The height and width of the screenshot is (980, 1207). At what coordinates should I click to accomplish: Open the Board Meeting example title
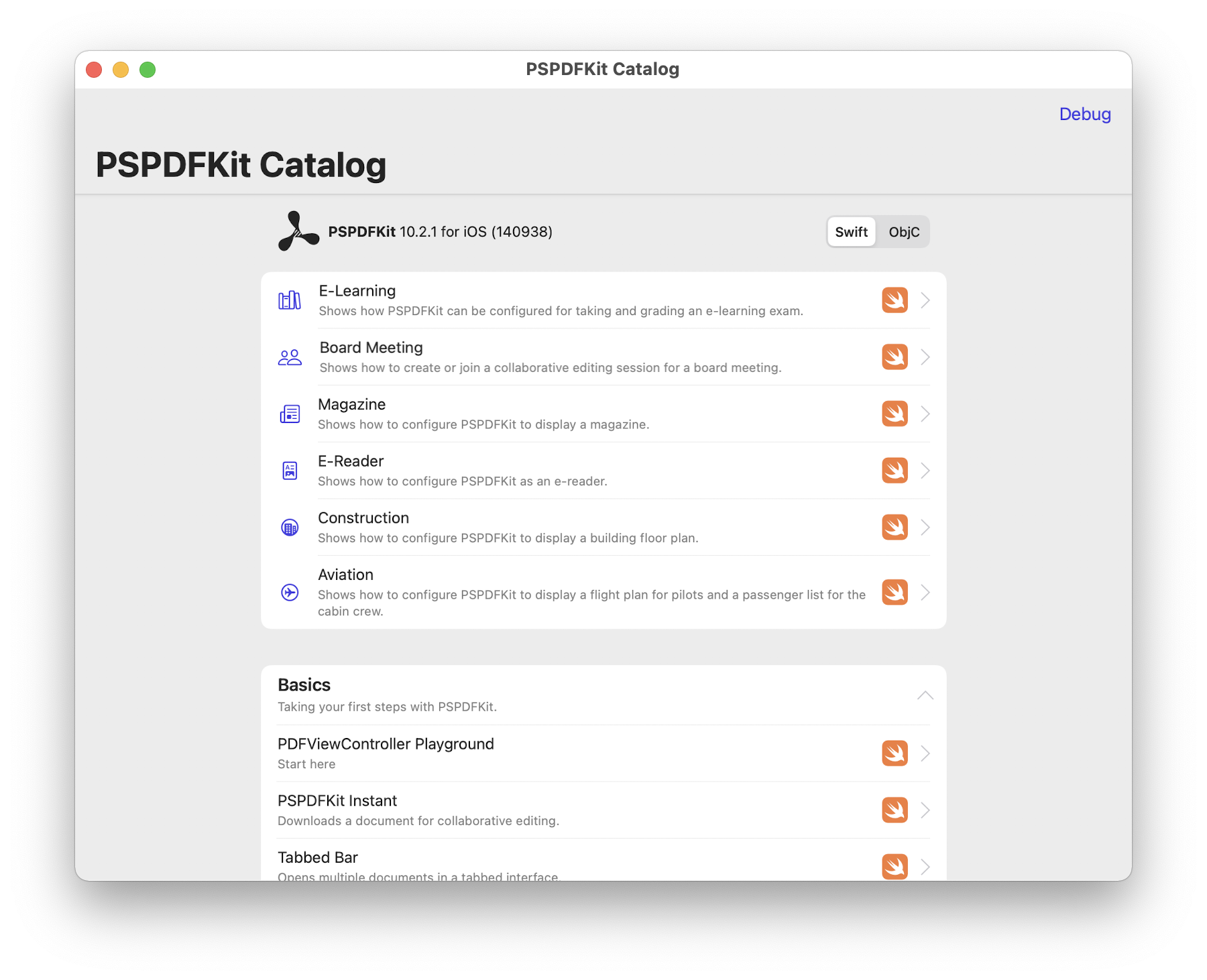click(371, 347)
